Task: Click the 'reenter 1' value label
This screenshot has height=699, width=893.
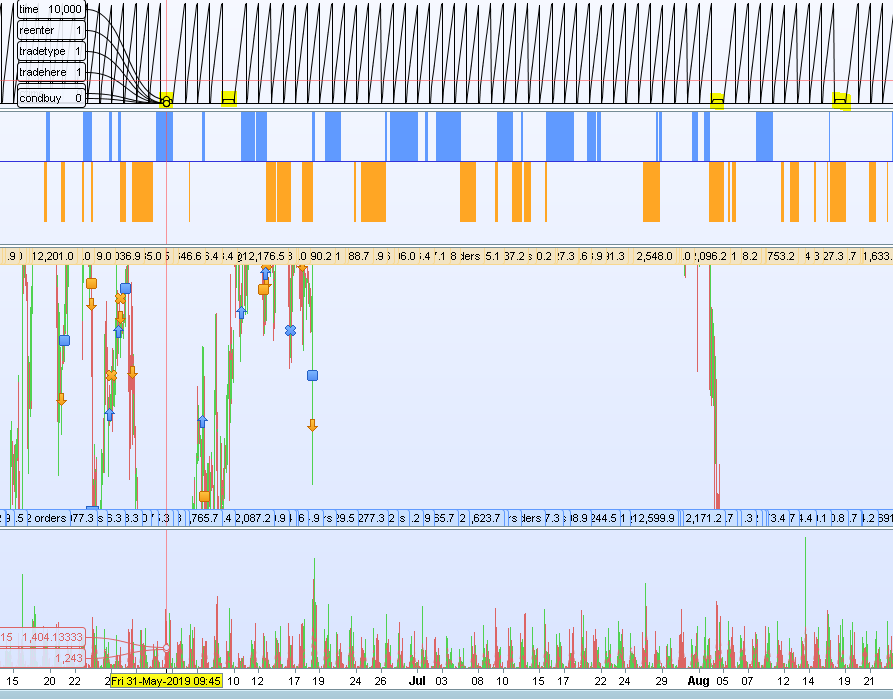Action: (x=51, y=30)
